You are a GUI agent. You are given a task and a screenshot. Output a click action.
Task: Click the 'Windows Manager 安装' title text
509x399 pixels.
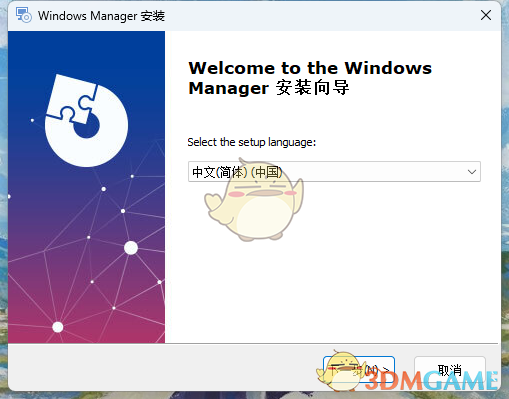click(101, 16)
